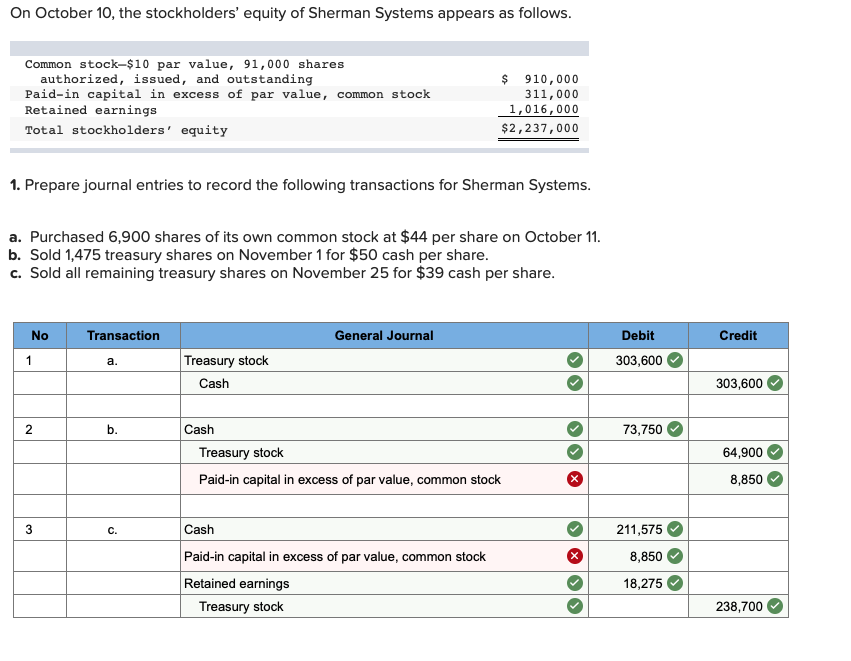
Task: Click the Treasury stock account line in entry c
Action: click(x=250, y=606)
